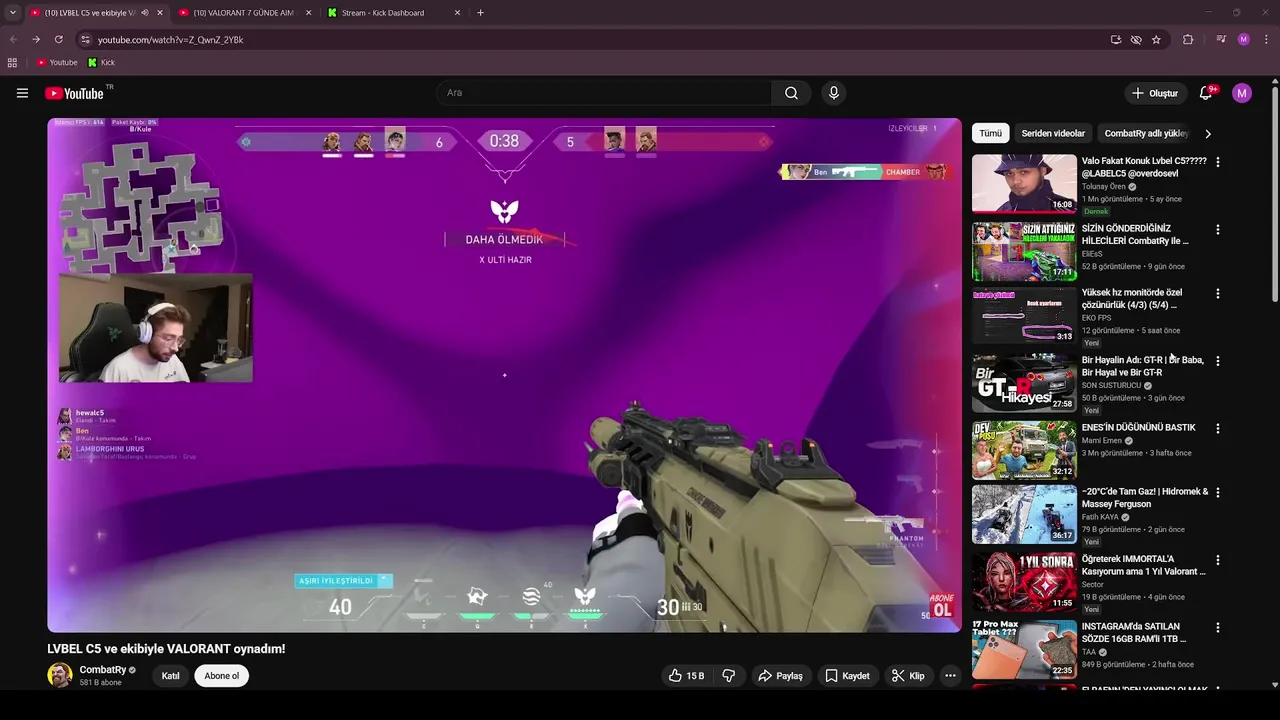Viewport: 1280px width, 720px height.
Task: Open the YouTube hamburger guide menu
Action: (22, 93)
